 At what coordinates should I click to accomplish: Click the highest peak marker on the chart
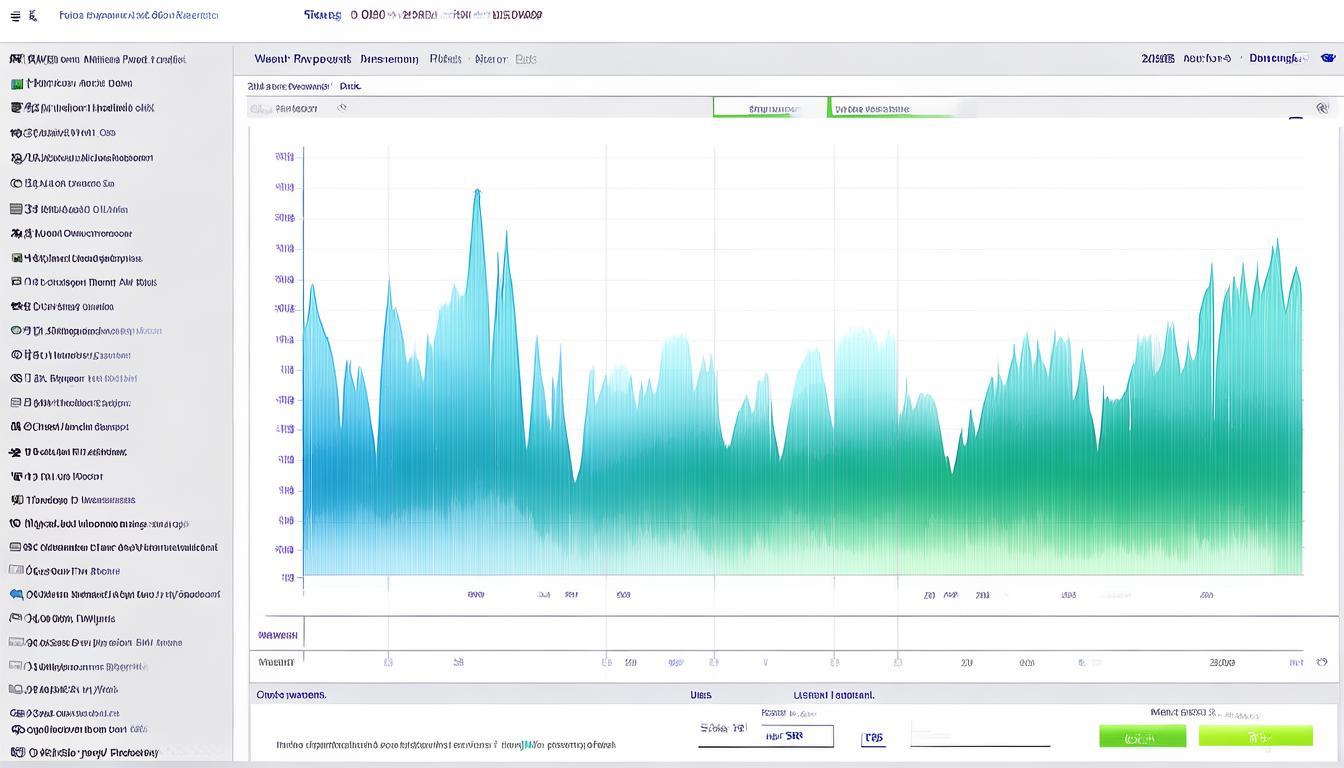coord(477,190)
